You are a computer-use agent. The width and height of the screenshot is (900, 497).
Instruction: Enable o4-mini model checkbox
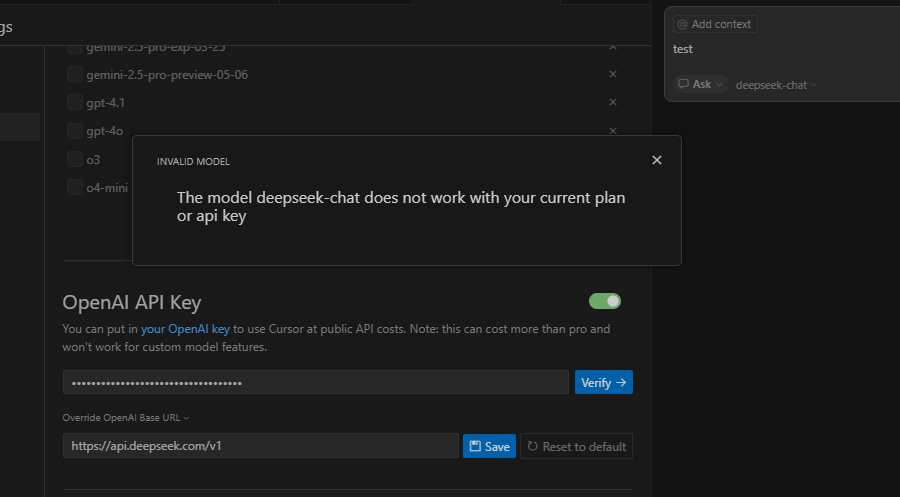point(75,187)
